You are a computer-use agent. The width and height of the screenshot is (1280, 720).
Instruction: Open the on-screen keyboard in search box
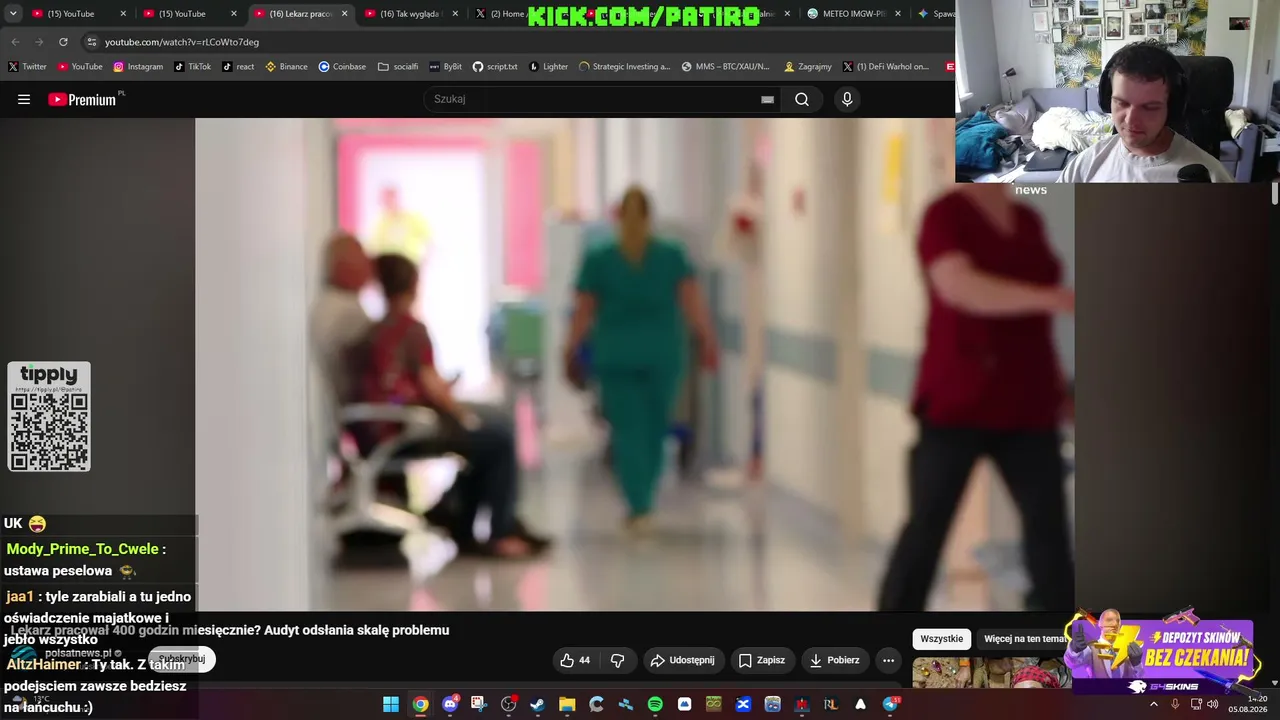coord(767,99)
